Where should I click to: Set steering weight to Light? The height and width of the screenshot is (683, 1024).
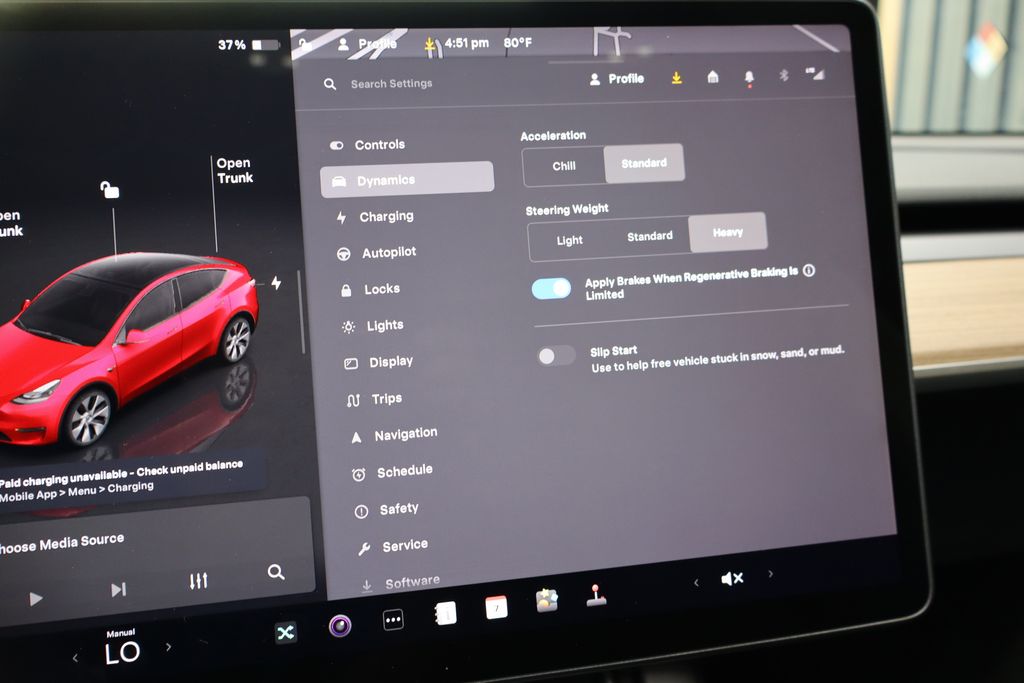tap(570, 240)
